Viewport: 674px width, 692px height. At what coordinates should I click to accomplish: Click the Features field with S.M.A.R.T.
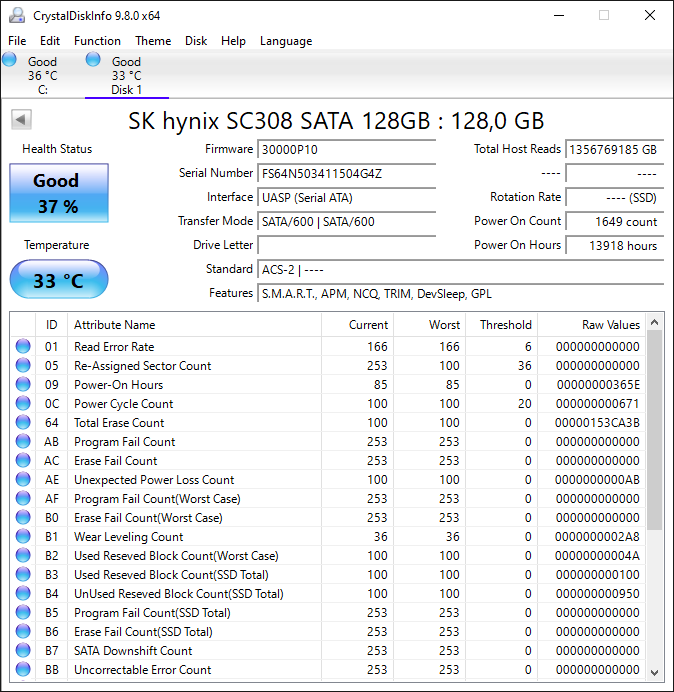[460, 293]
